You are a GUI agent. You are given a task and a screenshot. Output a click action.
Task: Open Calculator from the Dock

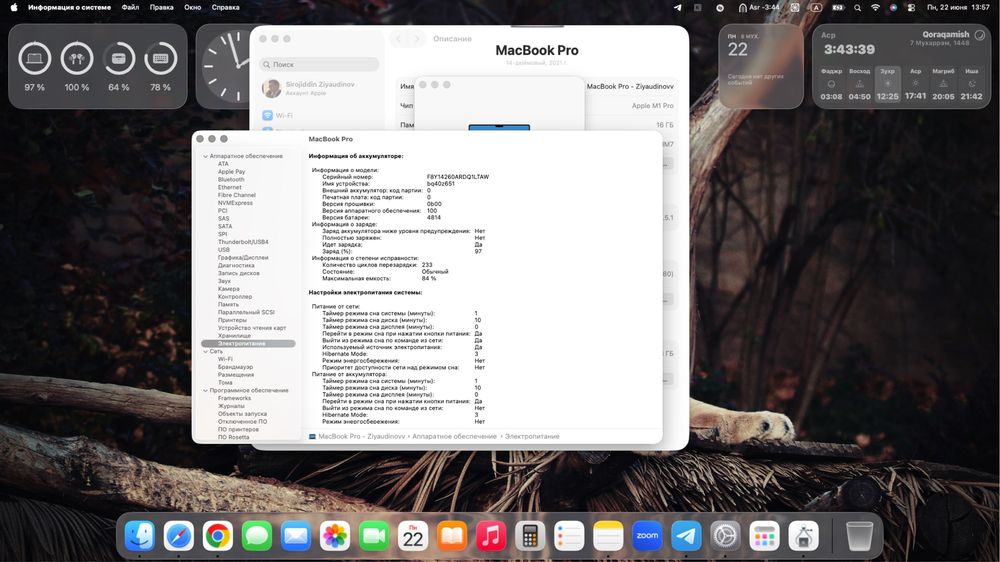[530, 536]
